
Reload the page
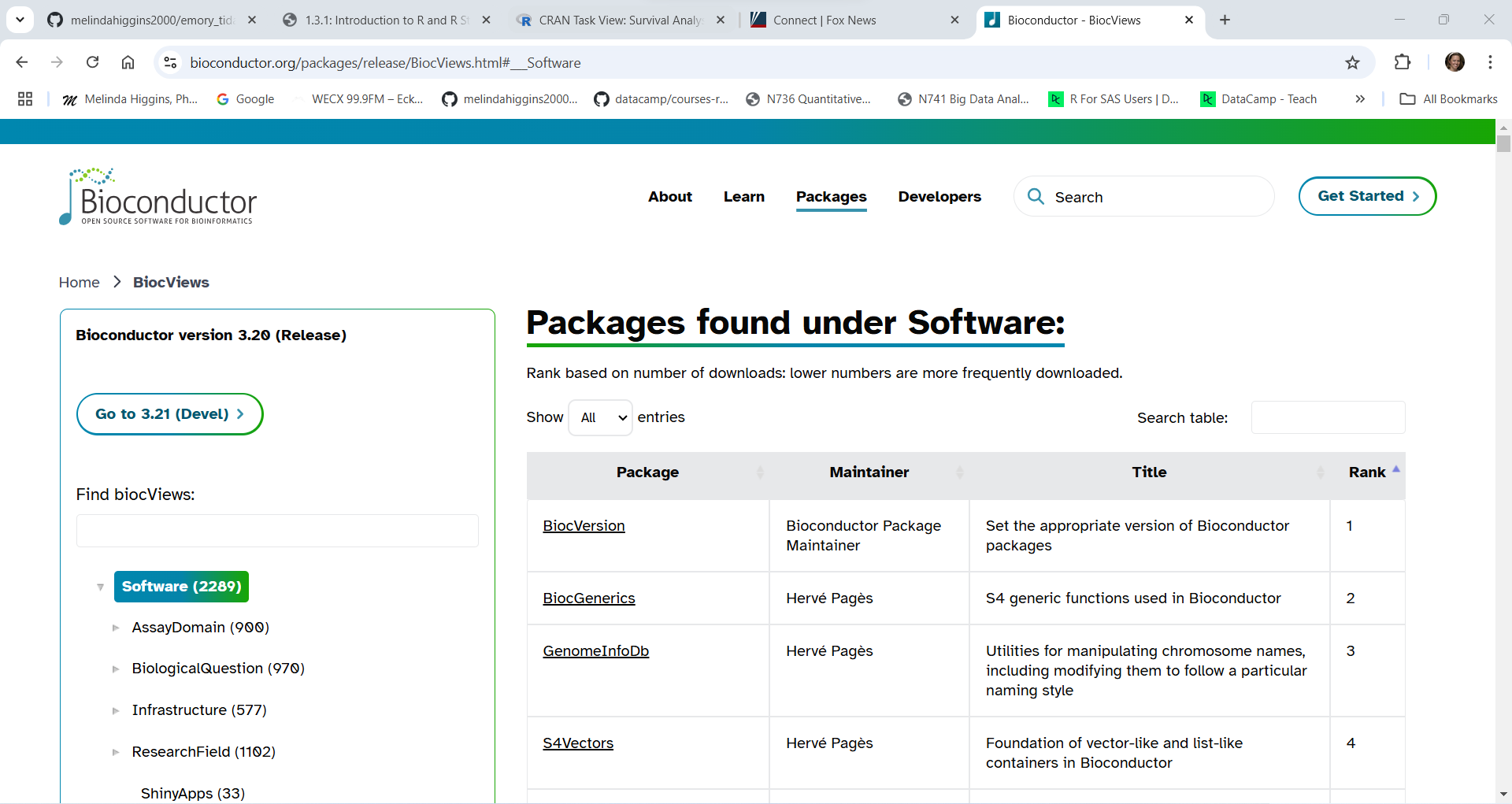[92, 62]
